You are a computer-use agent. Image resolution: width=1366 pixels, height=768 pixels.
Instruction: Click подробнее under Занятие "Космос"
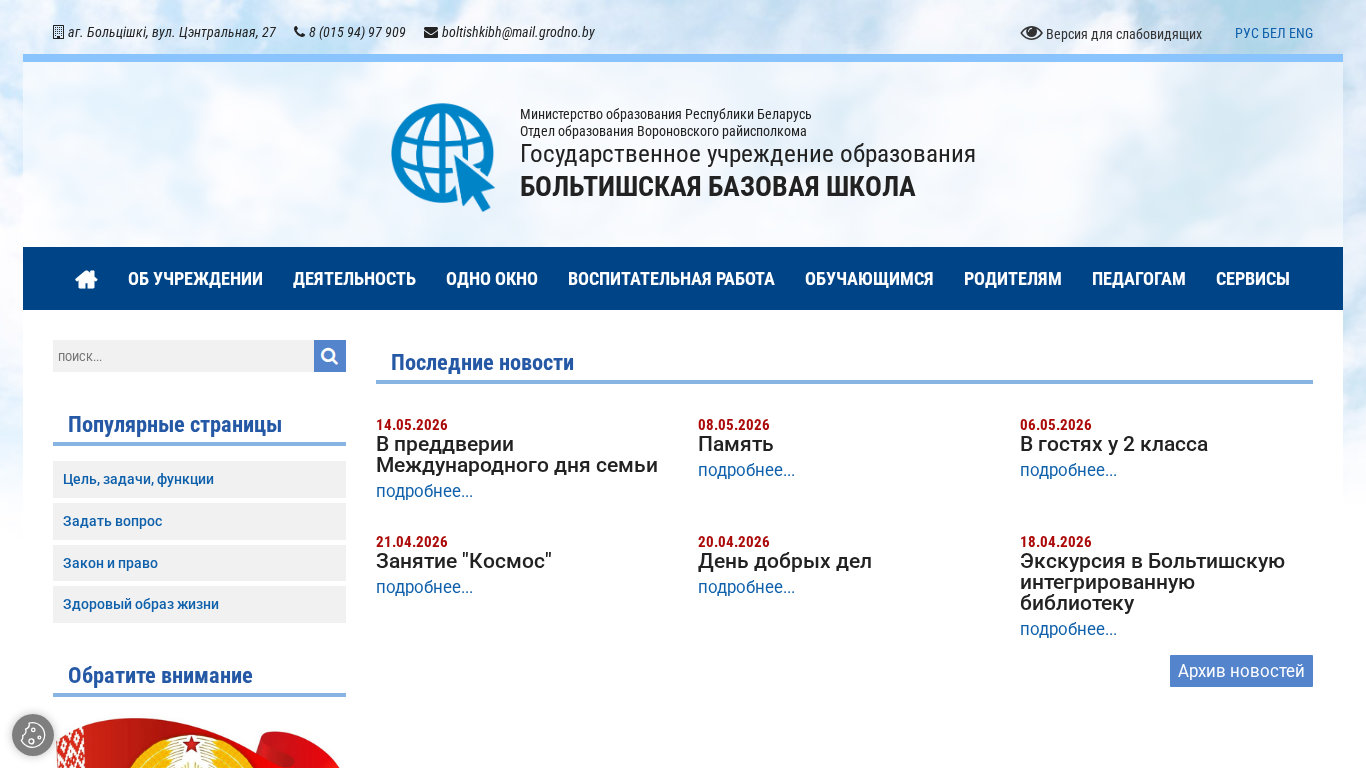424,587
